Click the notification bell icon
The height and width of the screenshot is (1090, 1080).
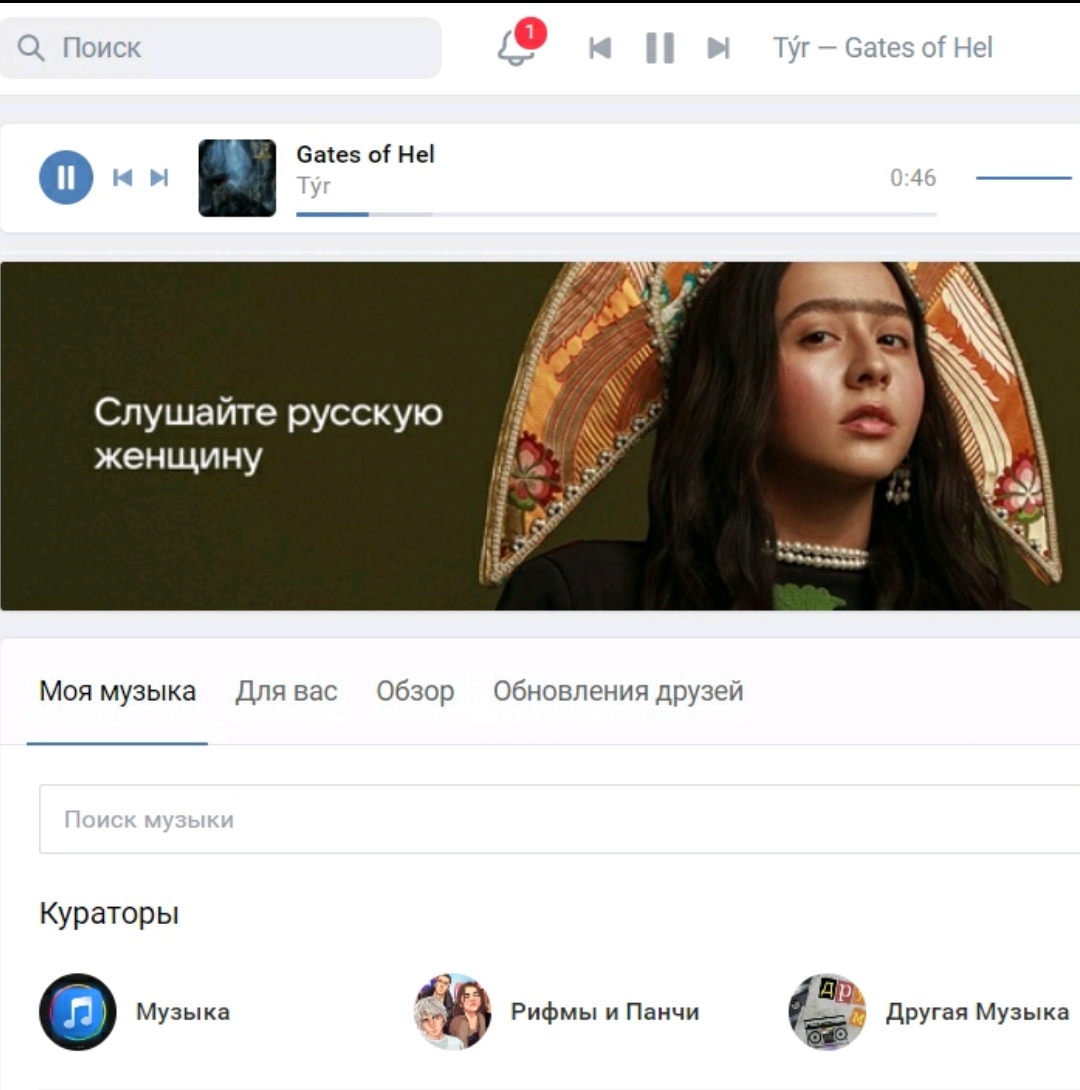tap(516, 48)
